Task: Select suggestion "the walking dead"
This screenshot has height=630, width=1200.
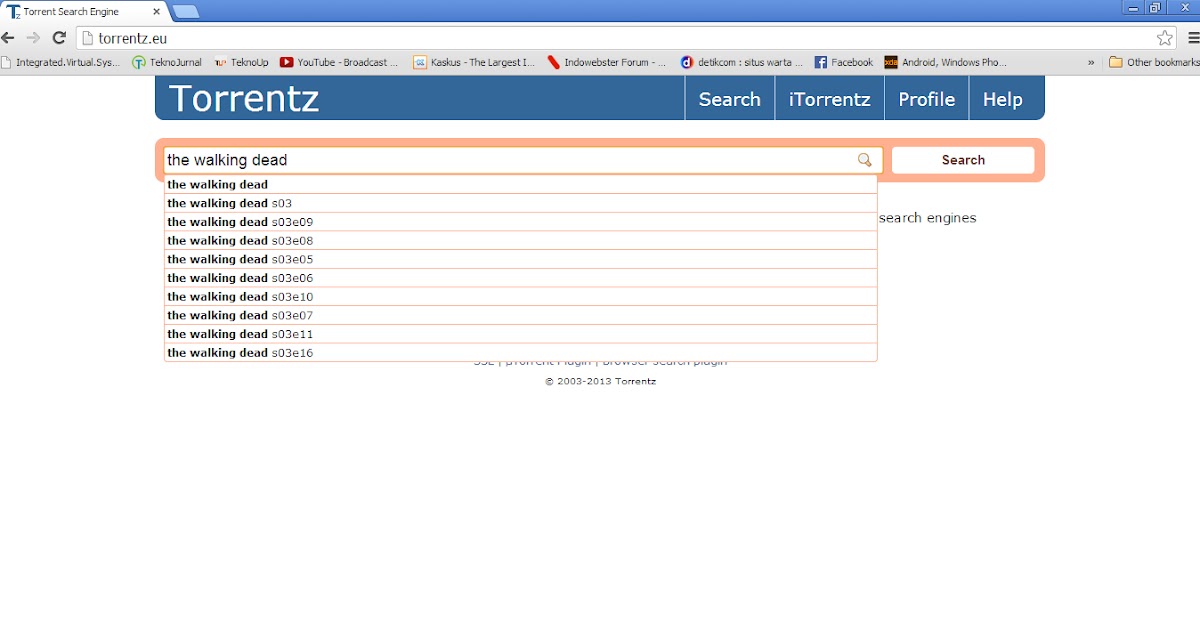Action: pos(521,184)
